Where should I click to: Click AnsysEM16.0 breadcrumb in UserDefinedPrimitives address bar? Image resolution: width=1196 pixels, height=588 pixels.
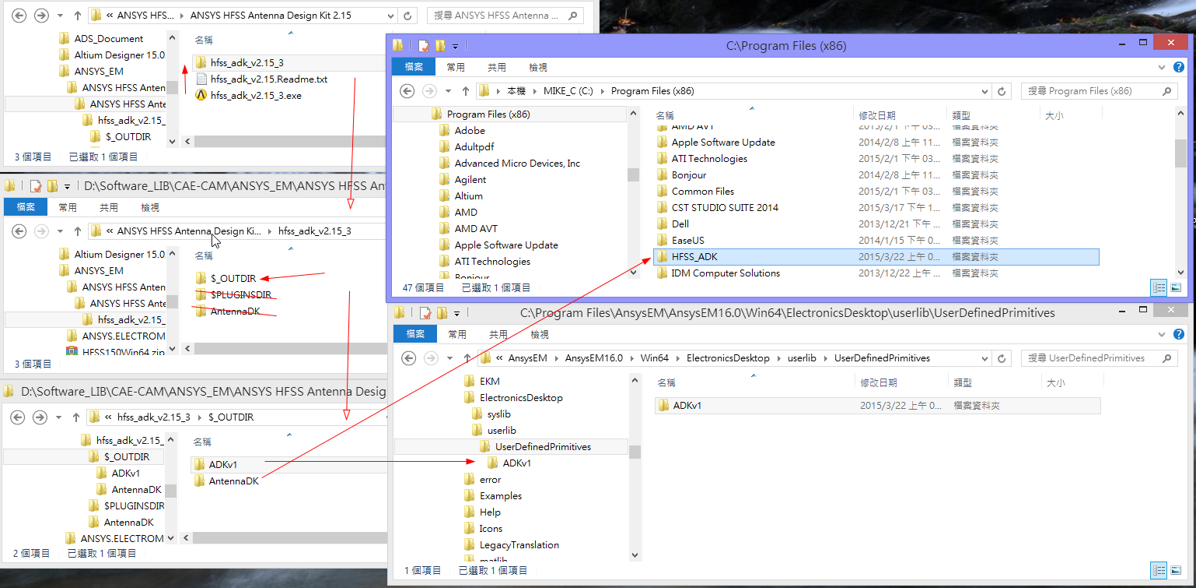593,358
